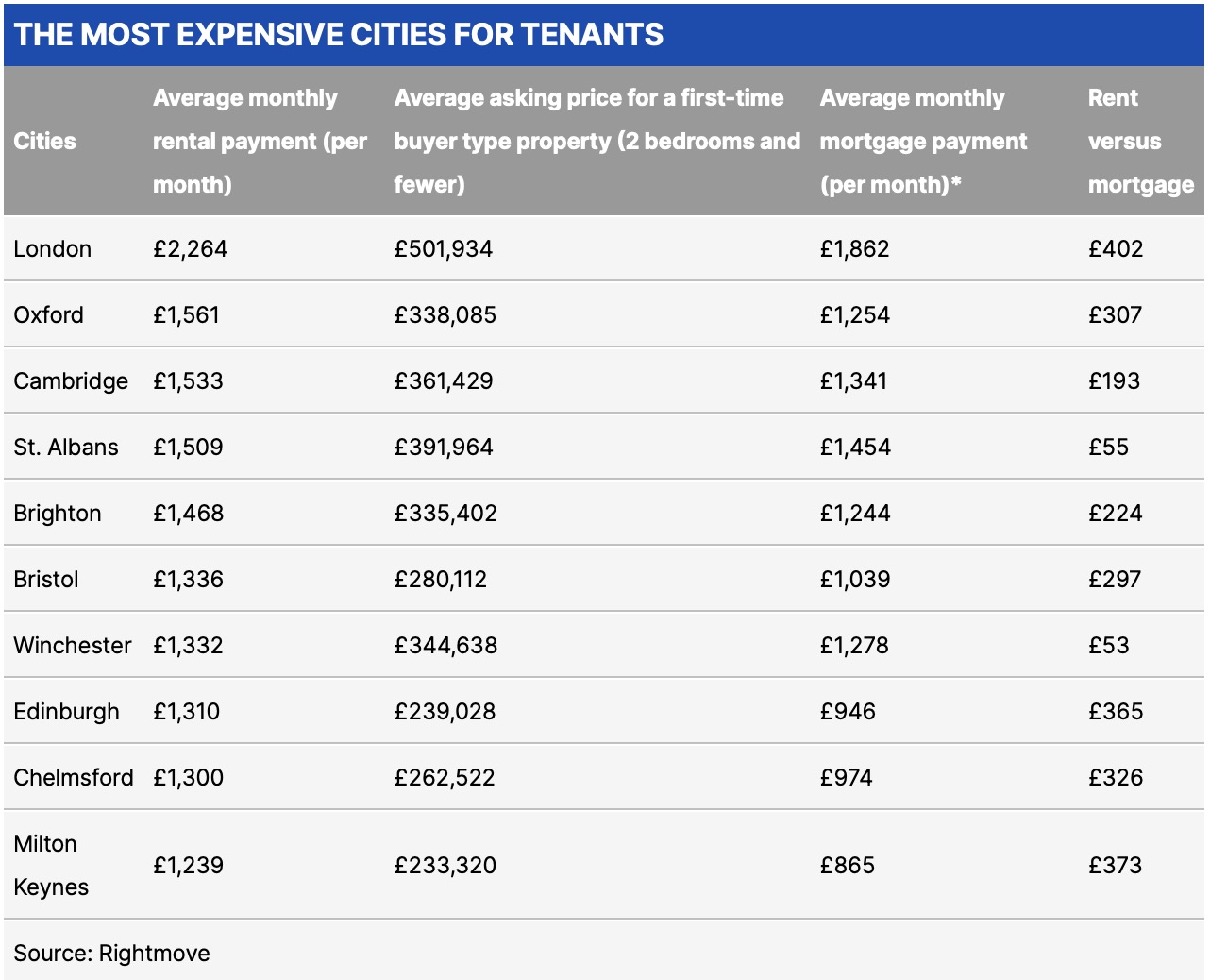
Task: Select Milton Keynes' £865 mortgage payment
Action: tap(847, 866)
